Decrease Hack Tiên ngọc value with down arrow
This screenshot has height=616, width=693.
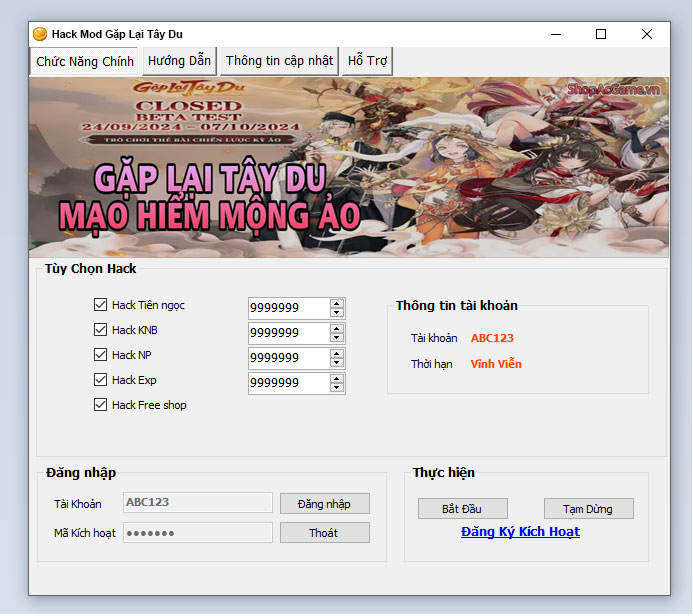337,312
